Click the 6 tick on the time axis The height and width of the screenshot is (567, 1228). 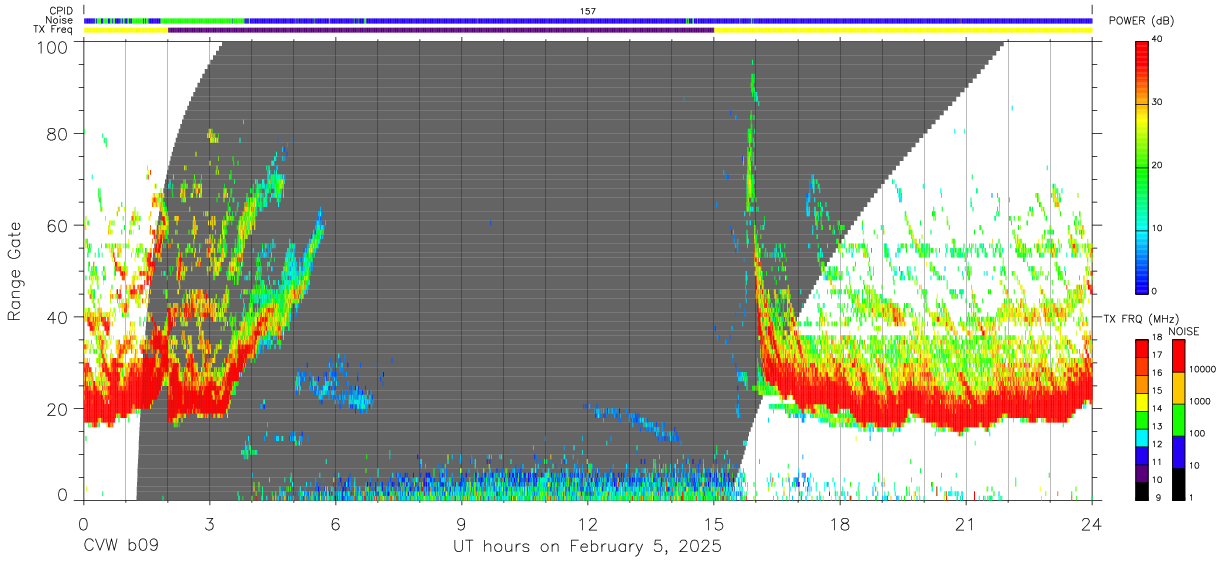click(x=336, y=525)
